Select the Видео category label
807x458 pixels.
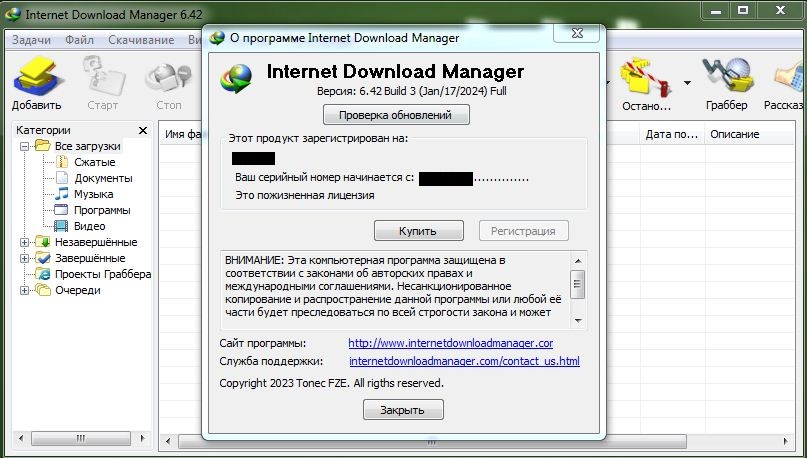click(90, 226)
